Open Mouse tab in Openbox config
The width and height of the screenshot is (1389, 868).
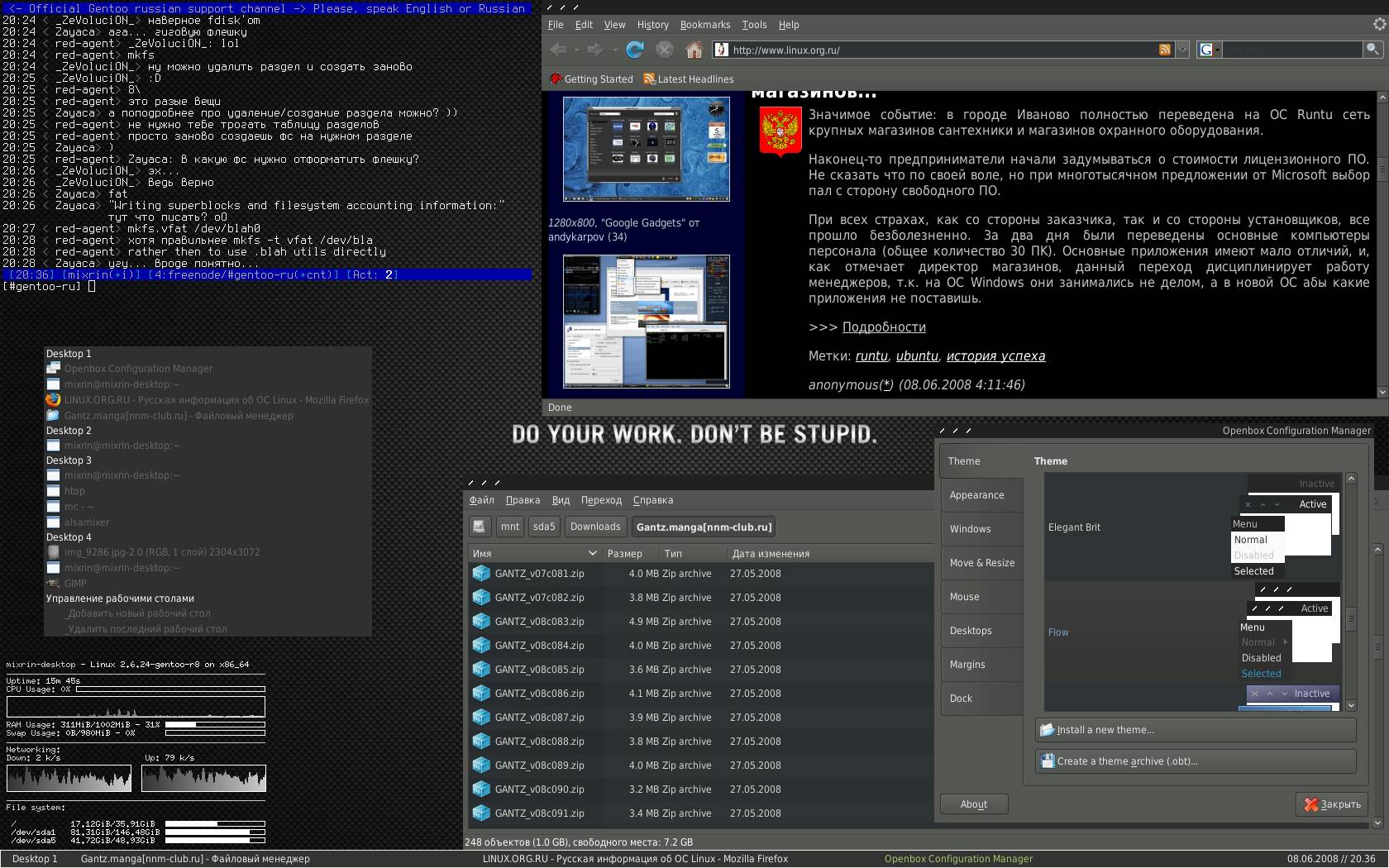[981, 597]
